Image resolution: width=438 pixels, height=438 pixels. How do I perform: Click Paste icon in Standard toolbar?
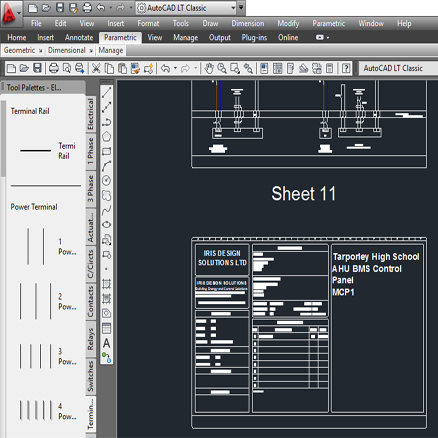122,68
